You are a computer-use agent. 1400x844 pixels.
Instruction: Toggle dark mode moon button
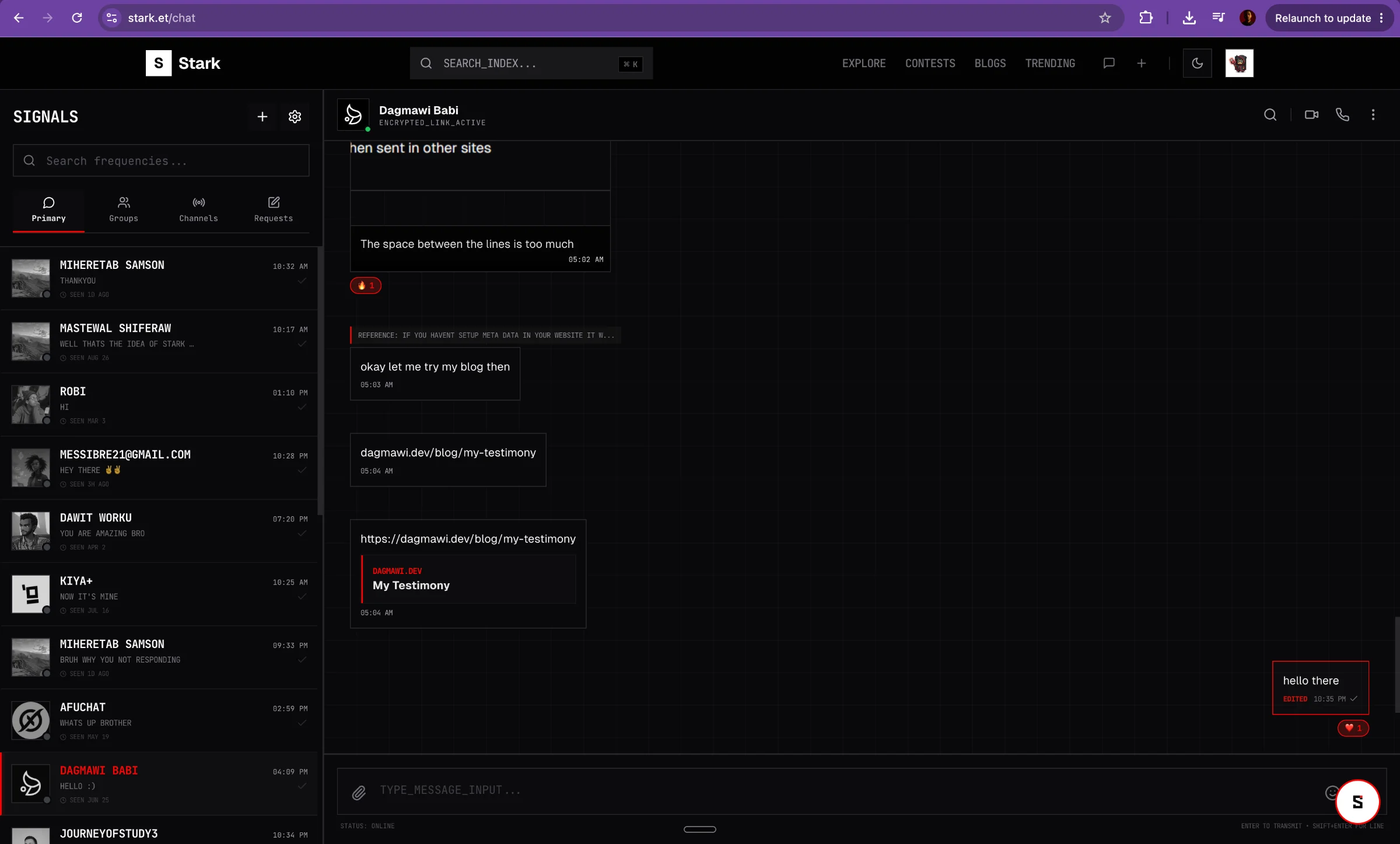(x=1197, y=63)
